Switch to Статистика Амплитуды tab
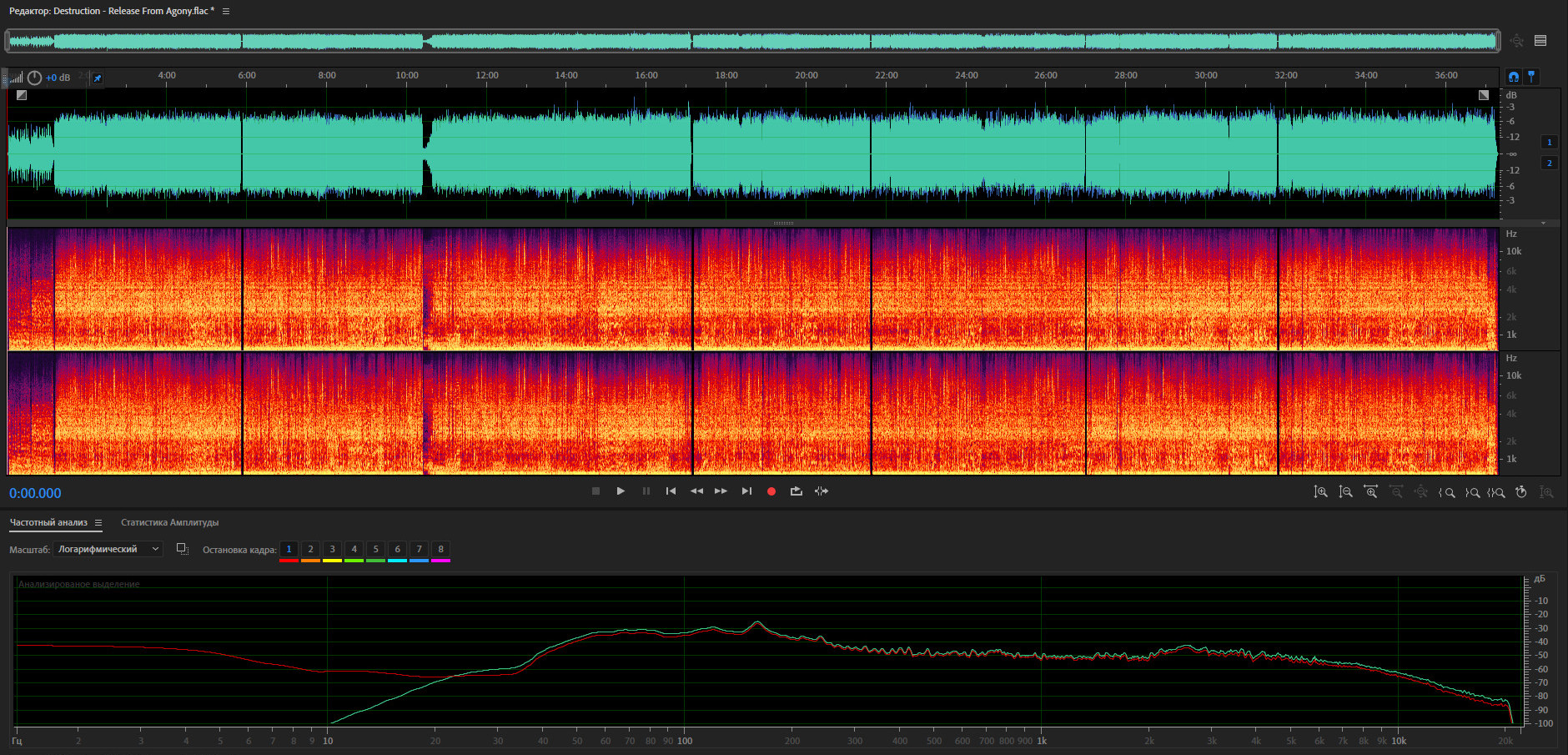 pos(169,523)
